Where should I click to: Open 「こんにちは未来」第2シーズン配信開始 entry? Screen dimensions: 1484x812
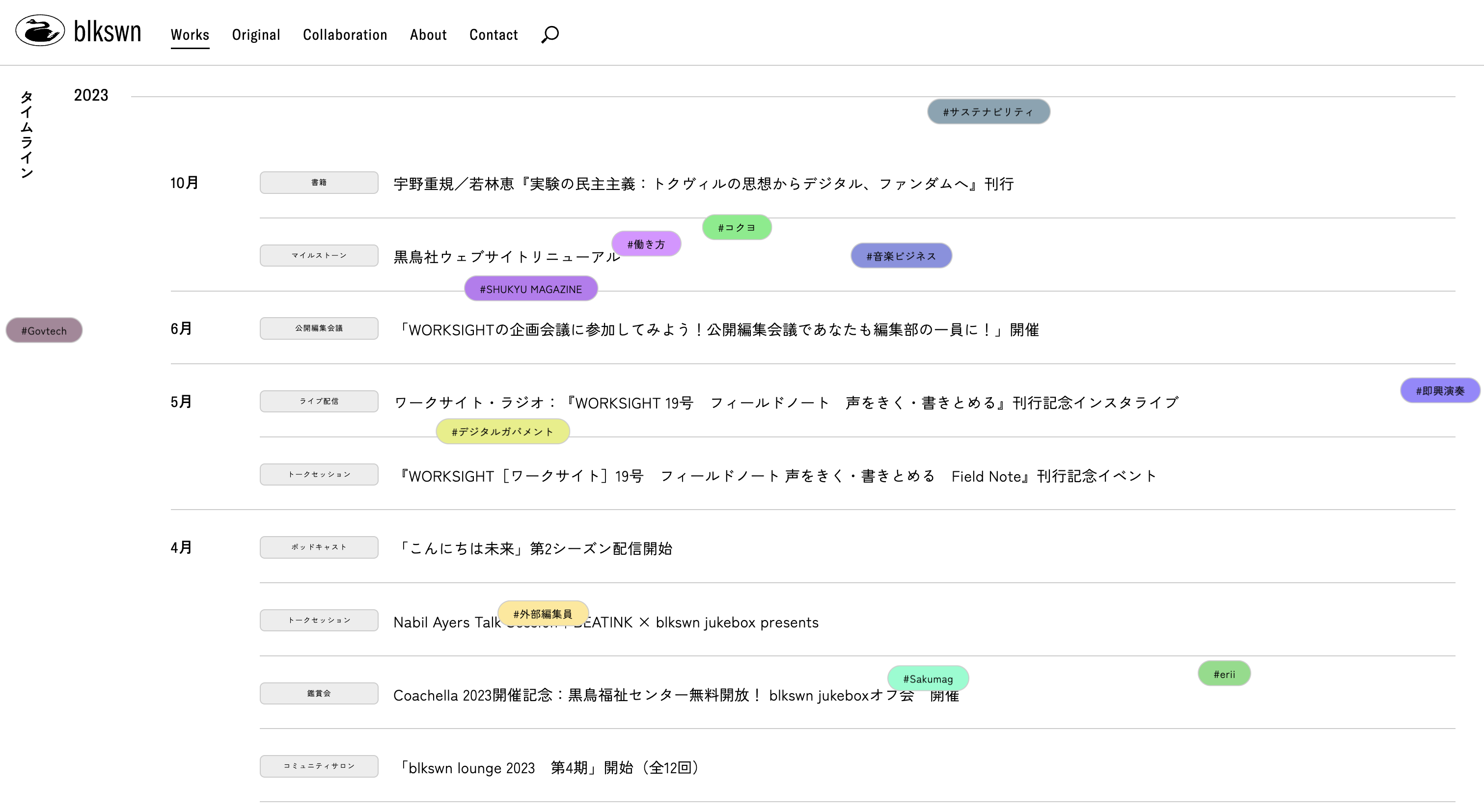coord(536,548)
